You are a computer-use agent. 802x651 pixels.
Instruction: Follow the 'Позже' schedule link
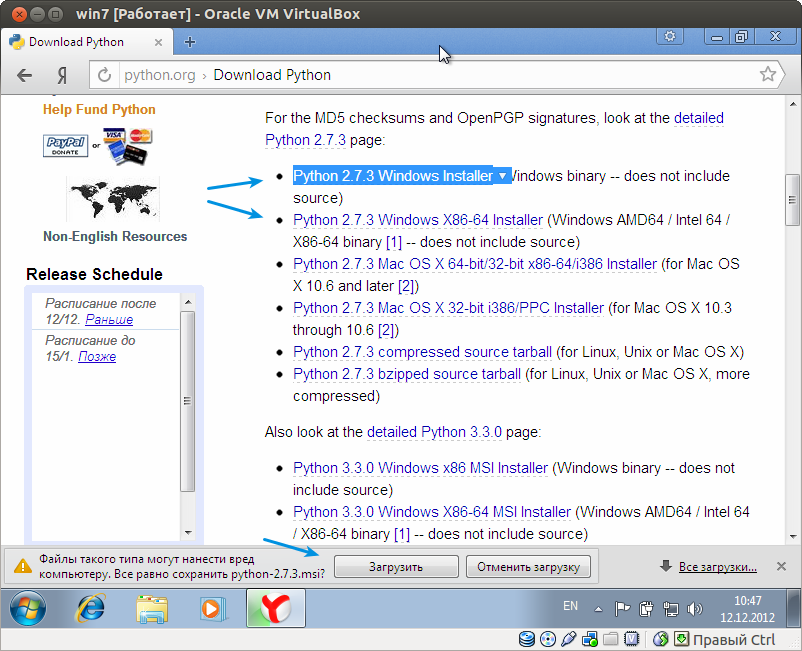coord(97,356)
